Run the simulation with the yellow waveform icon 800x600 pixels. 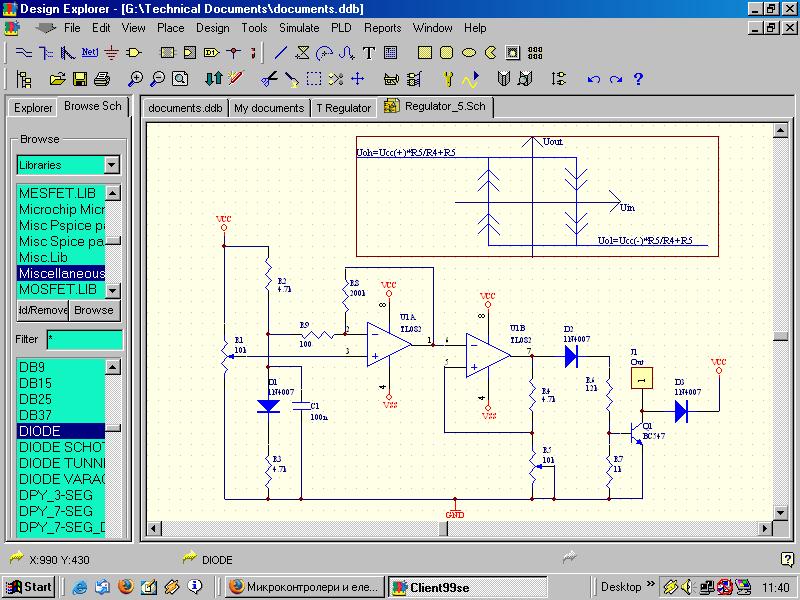click(470, 79)
